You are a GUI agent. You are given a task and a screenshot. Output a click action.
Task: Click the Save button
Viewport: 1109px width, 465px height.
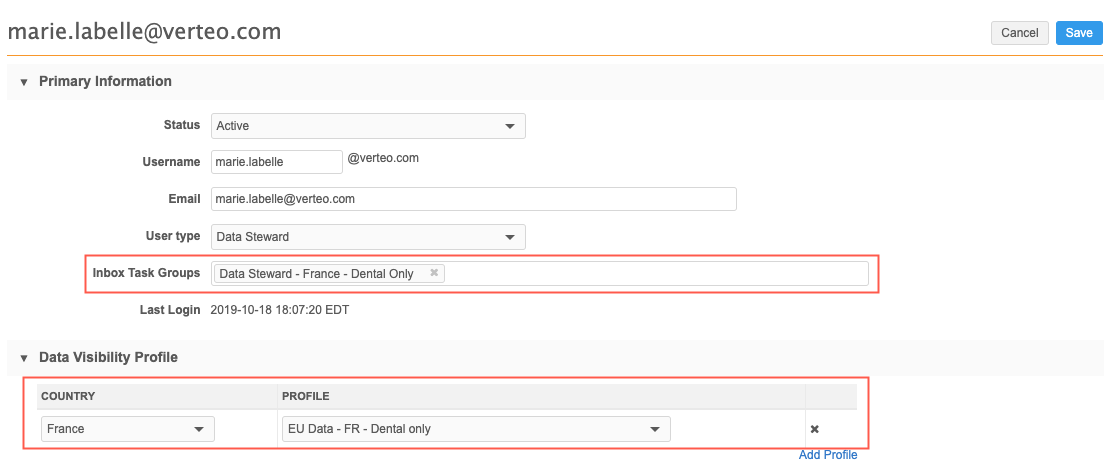[1079, 33]
